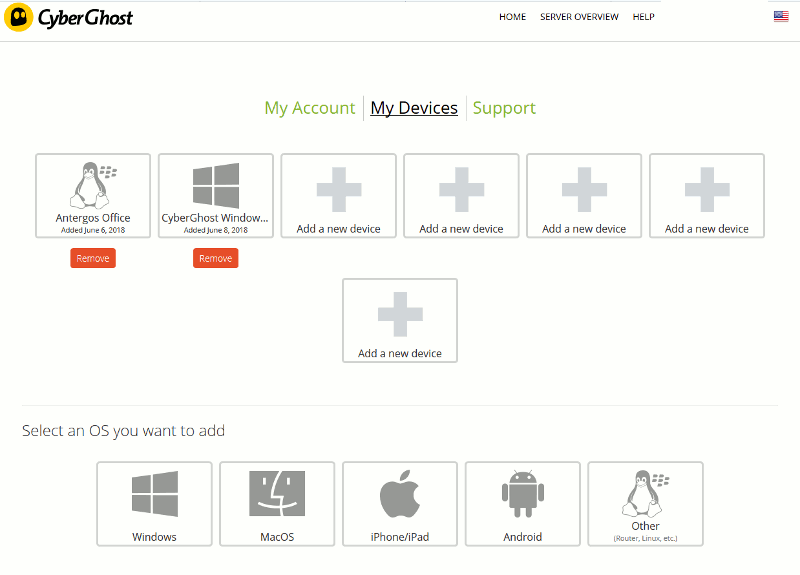The image size is (800, 575).
Task: Select the CyberGhost Windows device logo icon
Action: point(216,185)
